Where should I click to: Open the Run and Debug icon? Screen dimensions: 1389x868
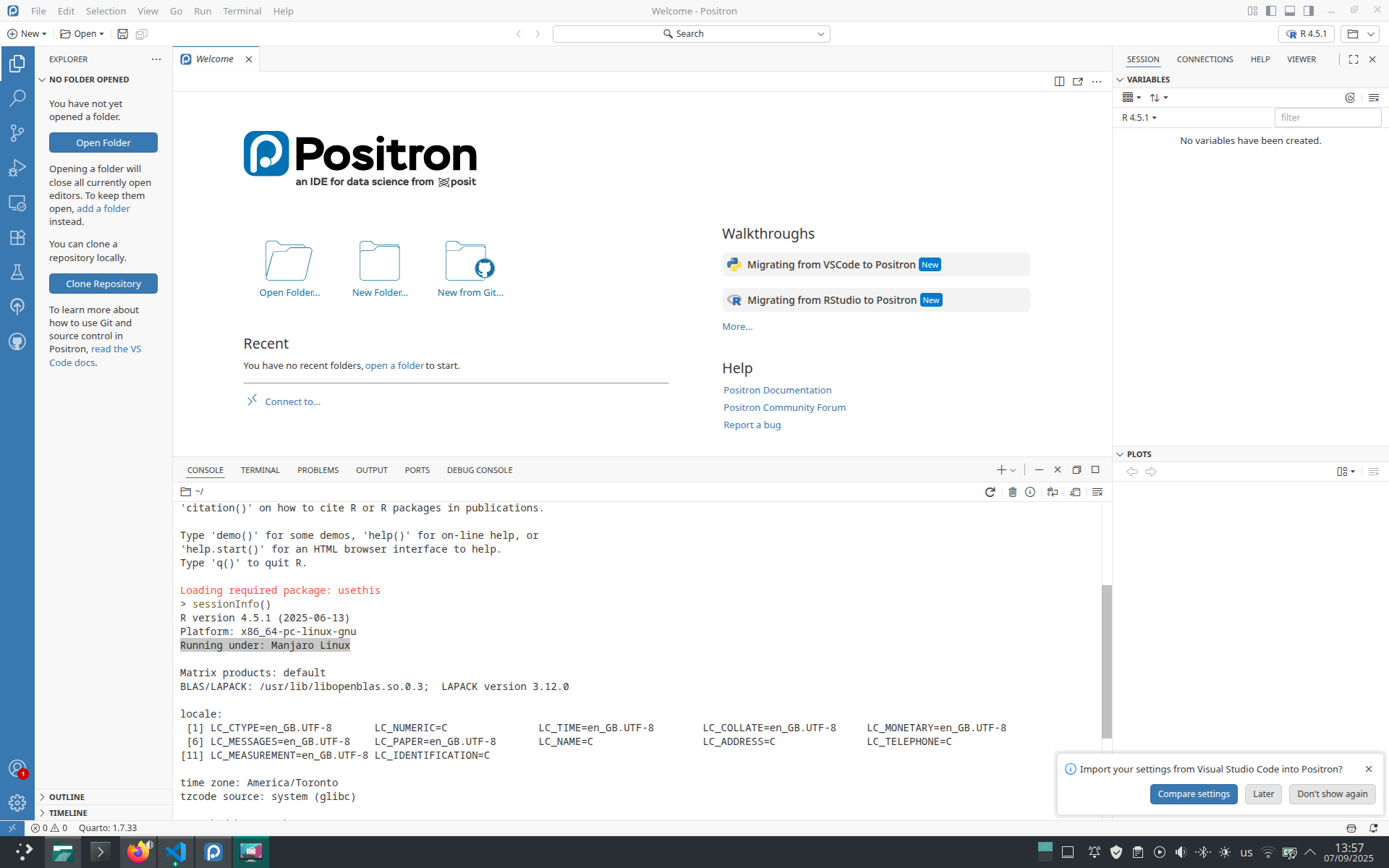(17, 168)
